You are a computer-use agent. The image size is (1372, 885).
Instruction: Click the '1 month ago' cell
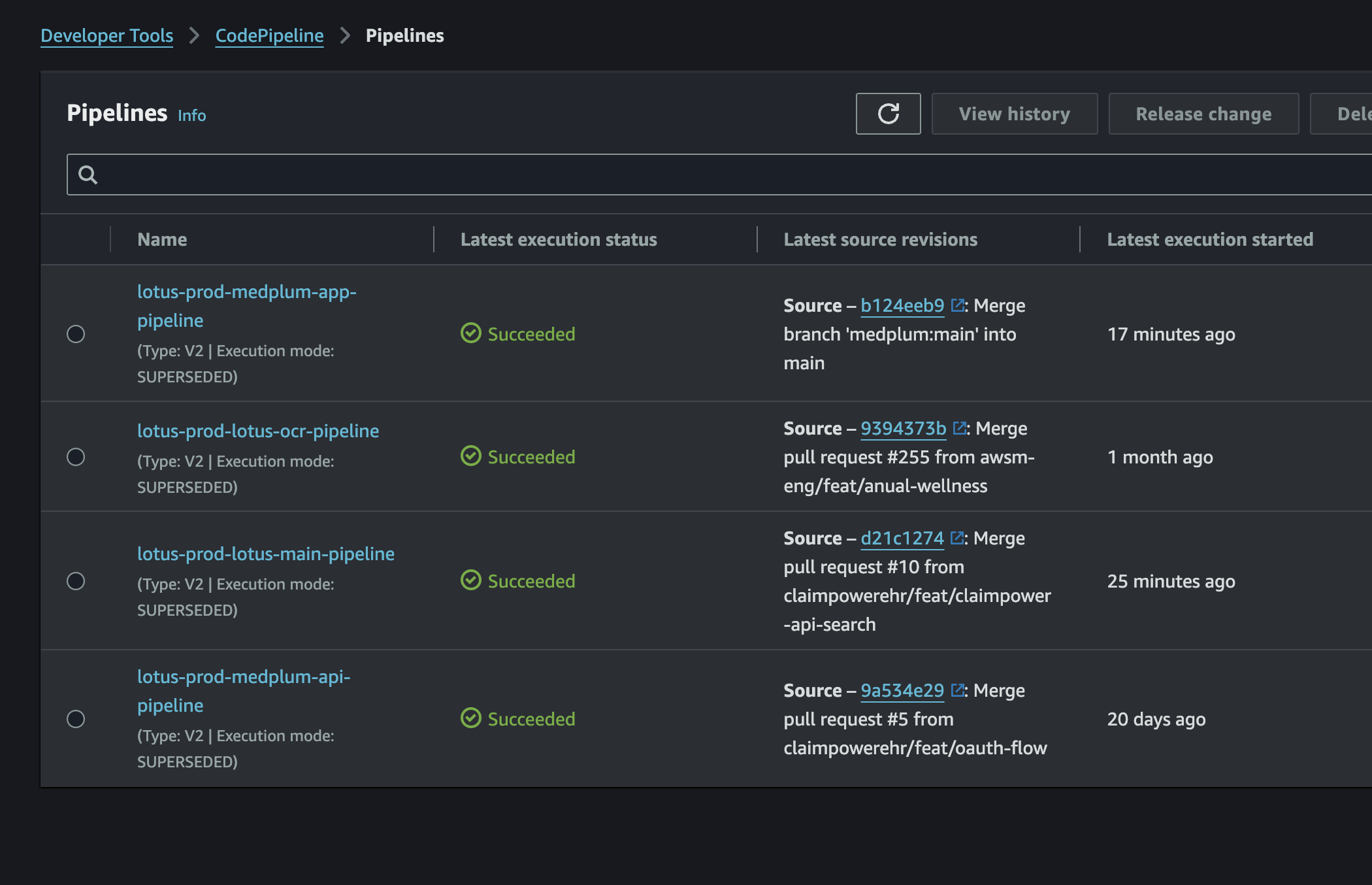point(1160,457)
